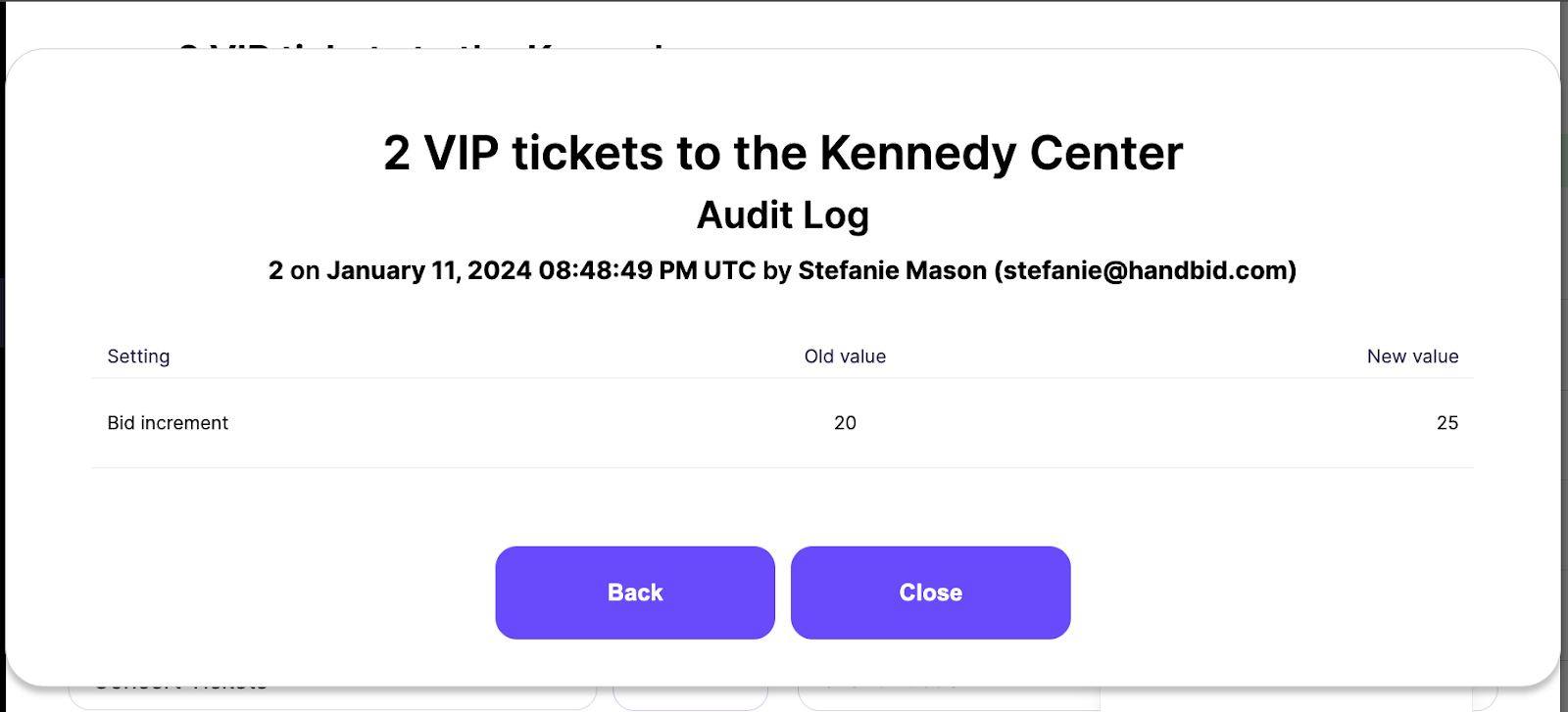
Task: Click the Close button in audit log
Action: coord(930,593)
